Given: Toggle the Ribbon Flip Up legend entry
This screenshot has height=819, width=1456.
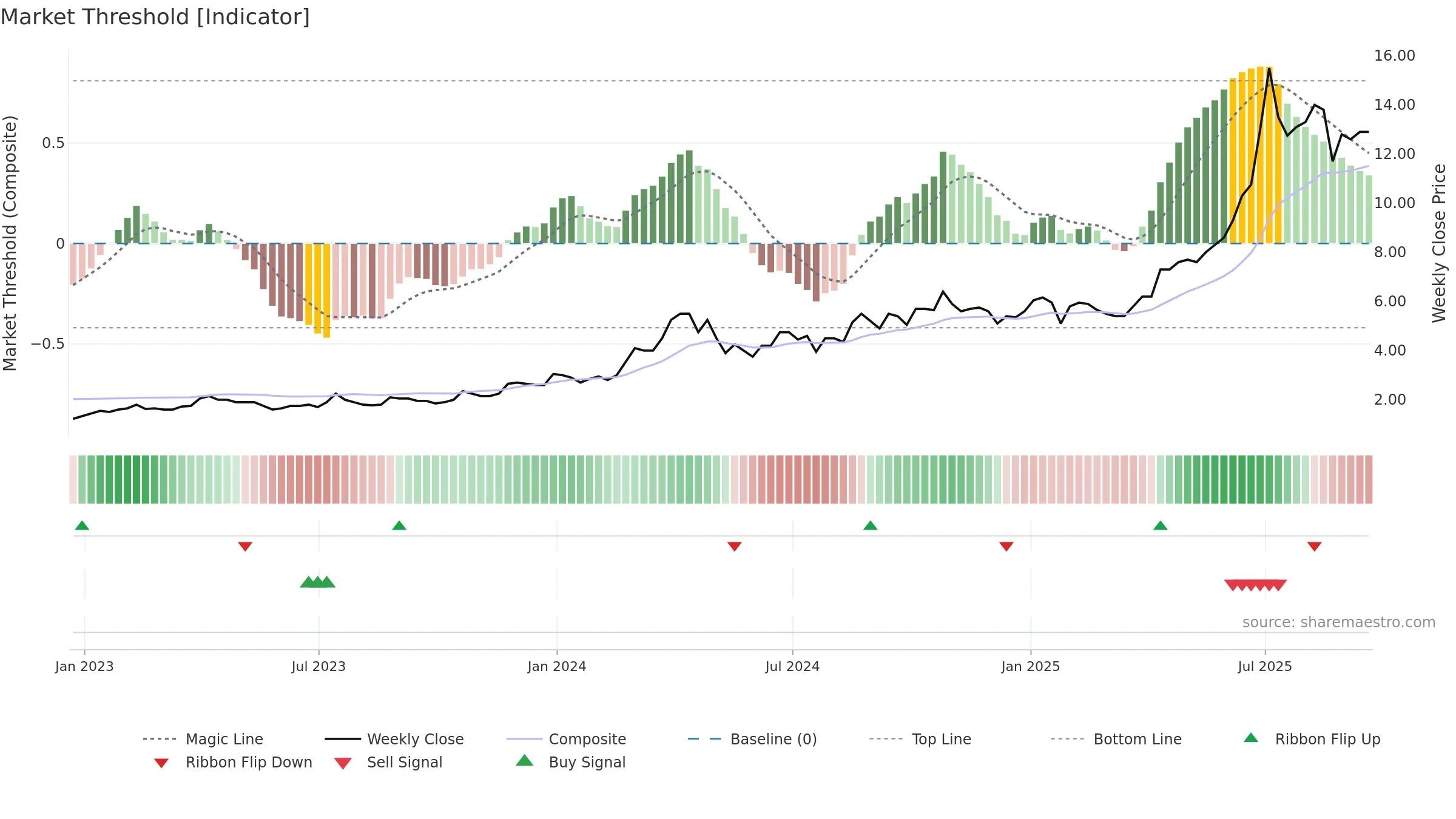Looking at the screenshot, I should pos(1312,739).
